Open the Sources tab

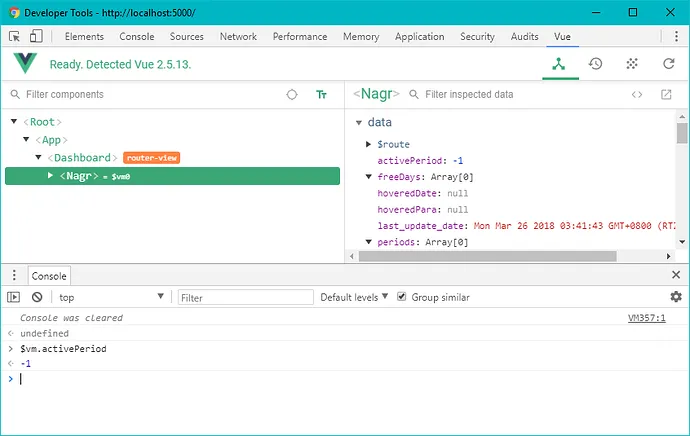click(187, 37)
